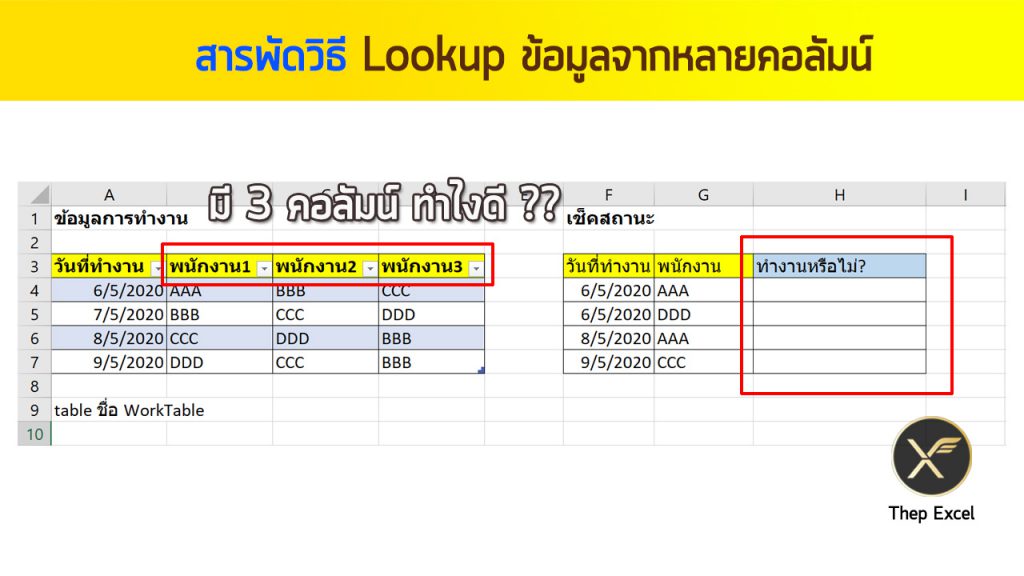The height and width of the screenshot is (576, 1024).
Task: Select column G header
Action: click(703, 195)
